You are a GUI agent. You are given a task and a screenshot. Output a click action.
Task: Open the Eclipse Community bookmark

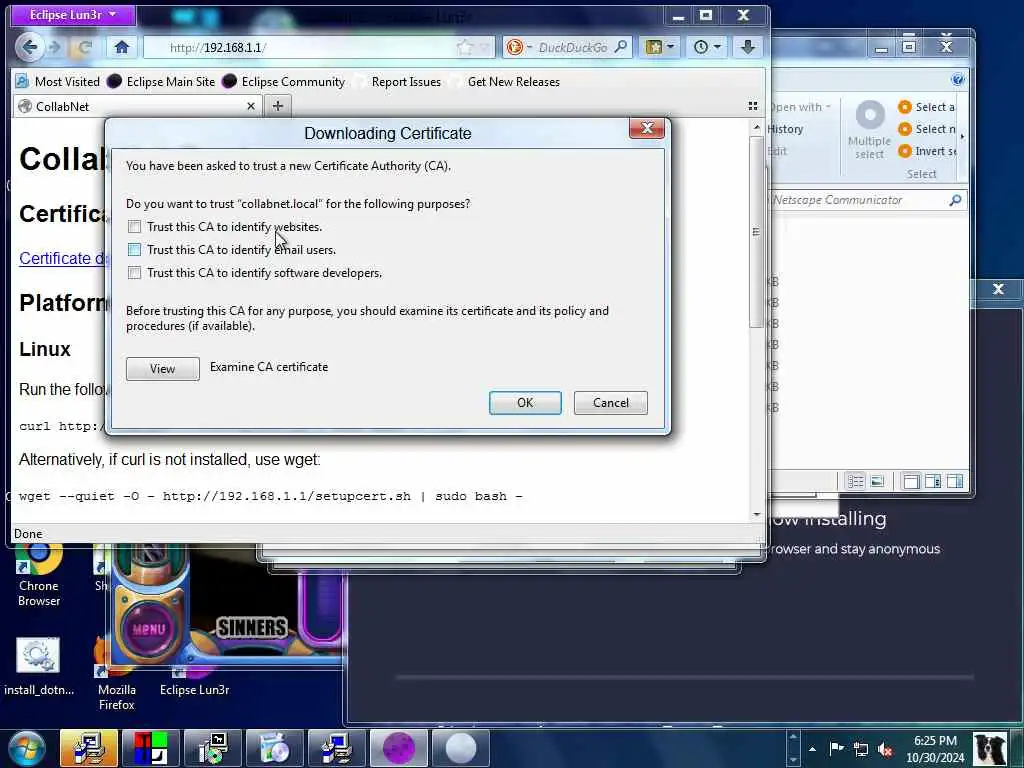point(283,82)
